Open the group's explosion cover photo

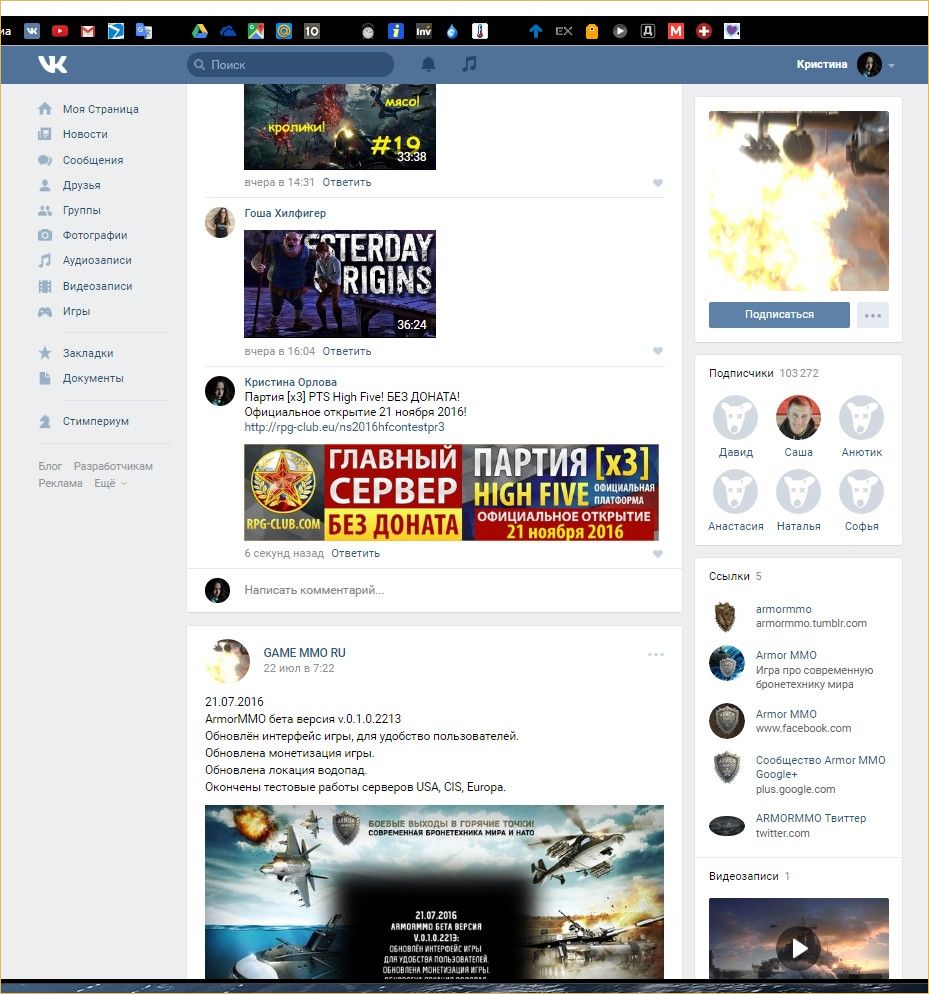(x=799, y=201)
